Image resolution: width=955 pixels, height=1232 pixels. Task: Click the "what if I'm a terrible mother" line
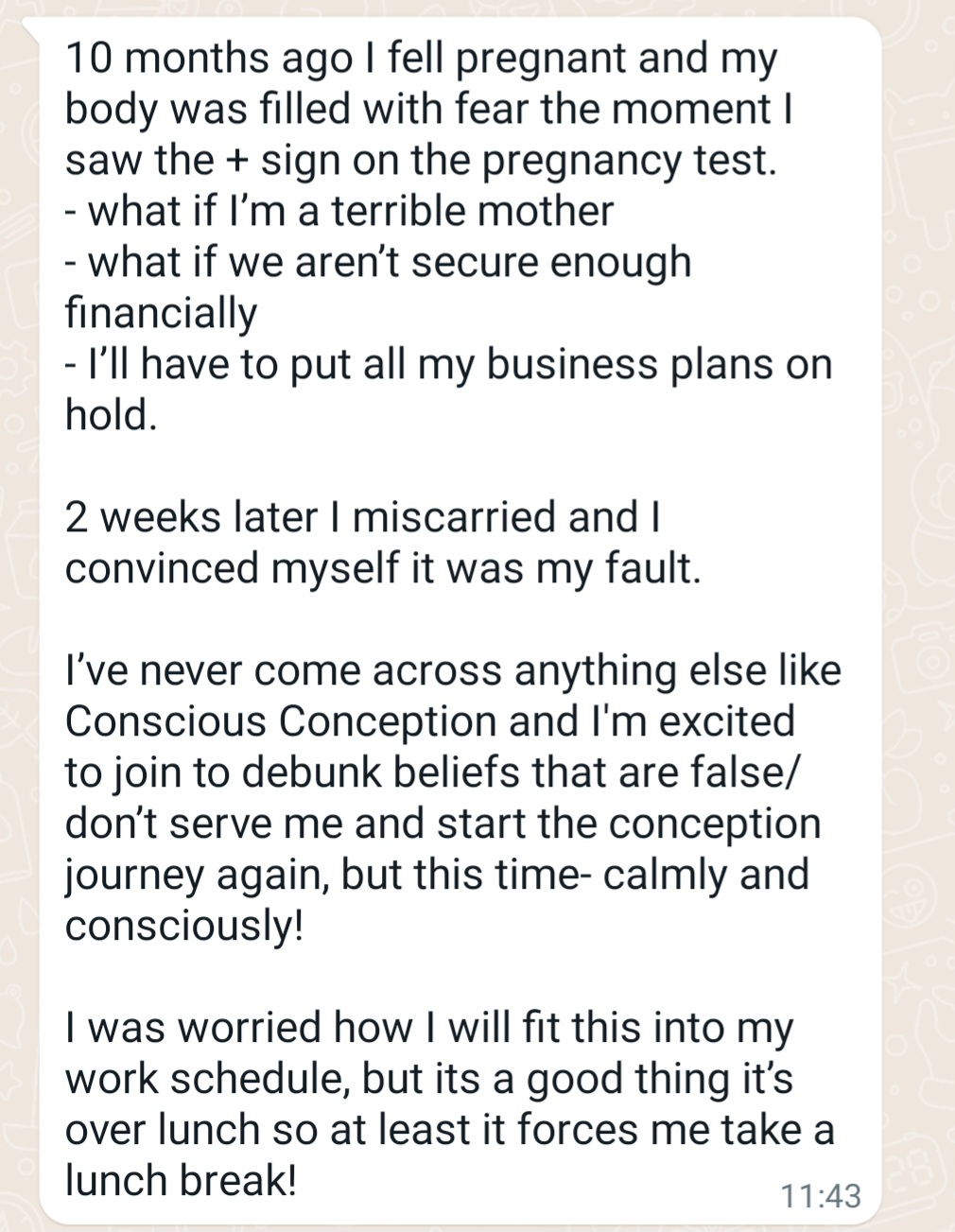[x=340, y=211]
